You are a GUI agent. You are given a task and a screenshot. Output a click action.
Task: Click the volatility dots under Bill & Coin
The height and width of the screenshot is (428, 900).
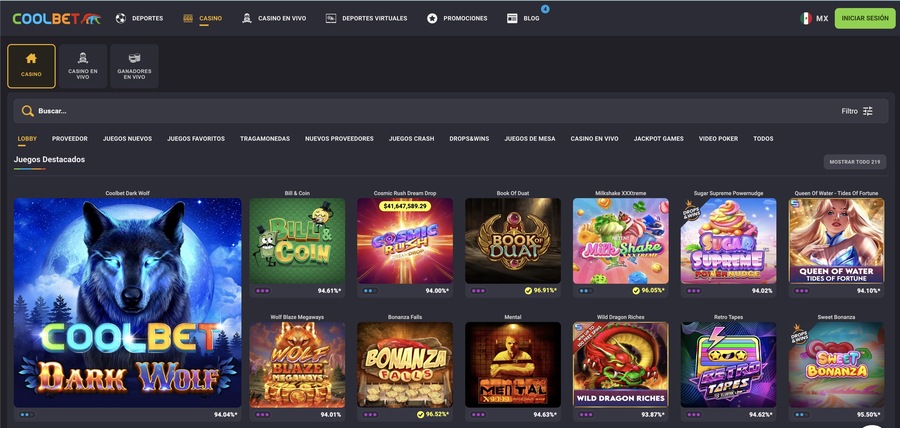(x=263, y=291)
